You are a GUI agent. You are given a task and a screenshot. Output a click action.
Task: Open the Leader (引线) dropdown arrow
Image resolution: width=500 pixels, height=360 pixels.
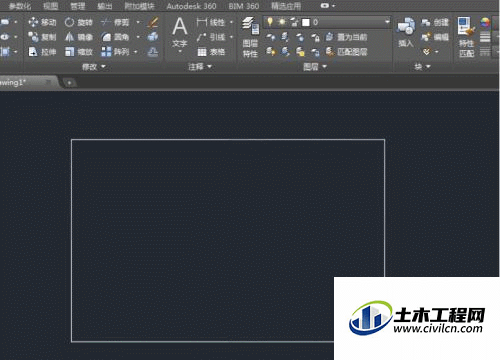tap(231, 37)
